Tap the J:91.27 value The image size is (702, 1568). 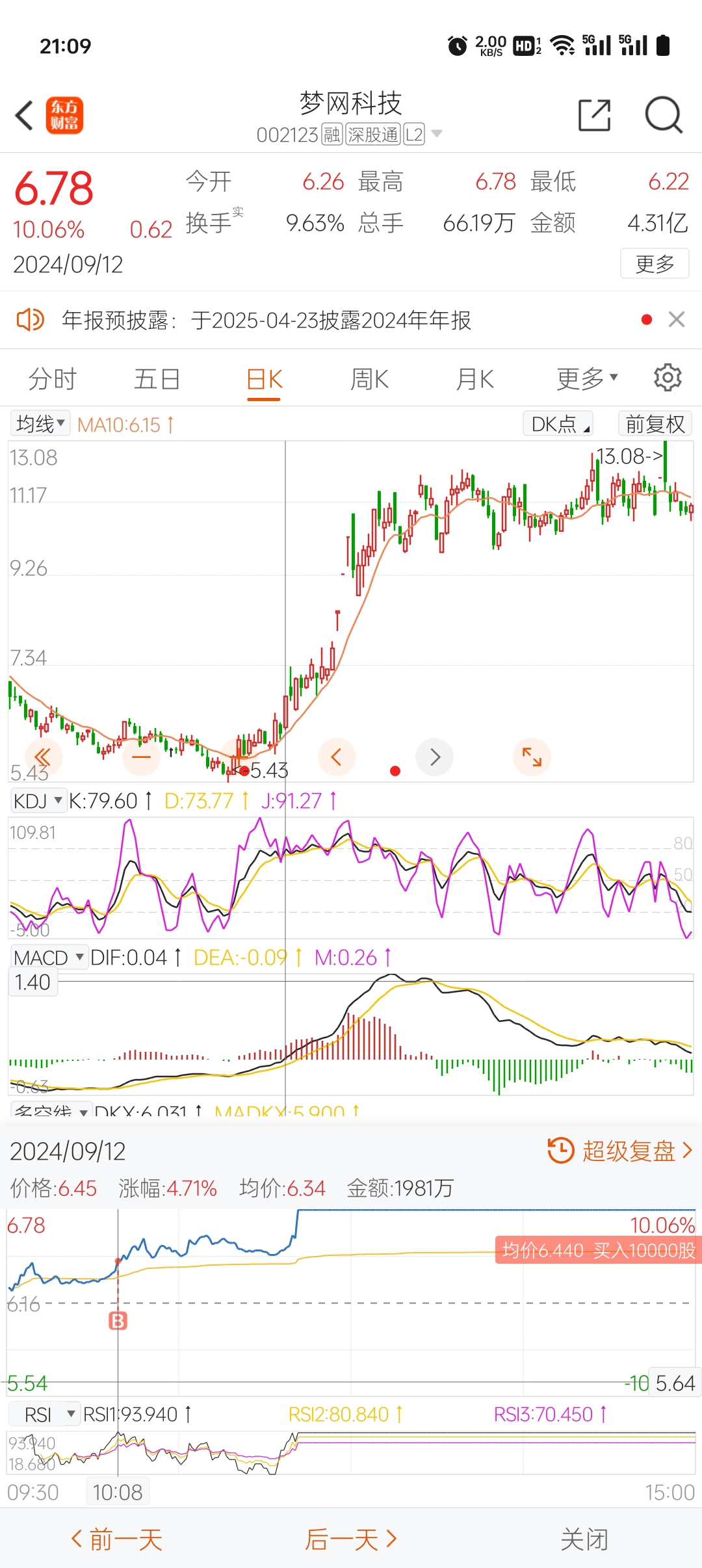point(299,801)
